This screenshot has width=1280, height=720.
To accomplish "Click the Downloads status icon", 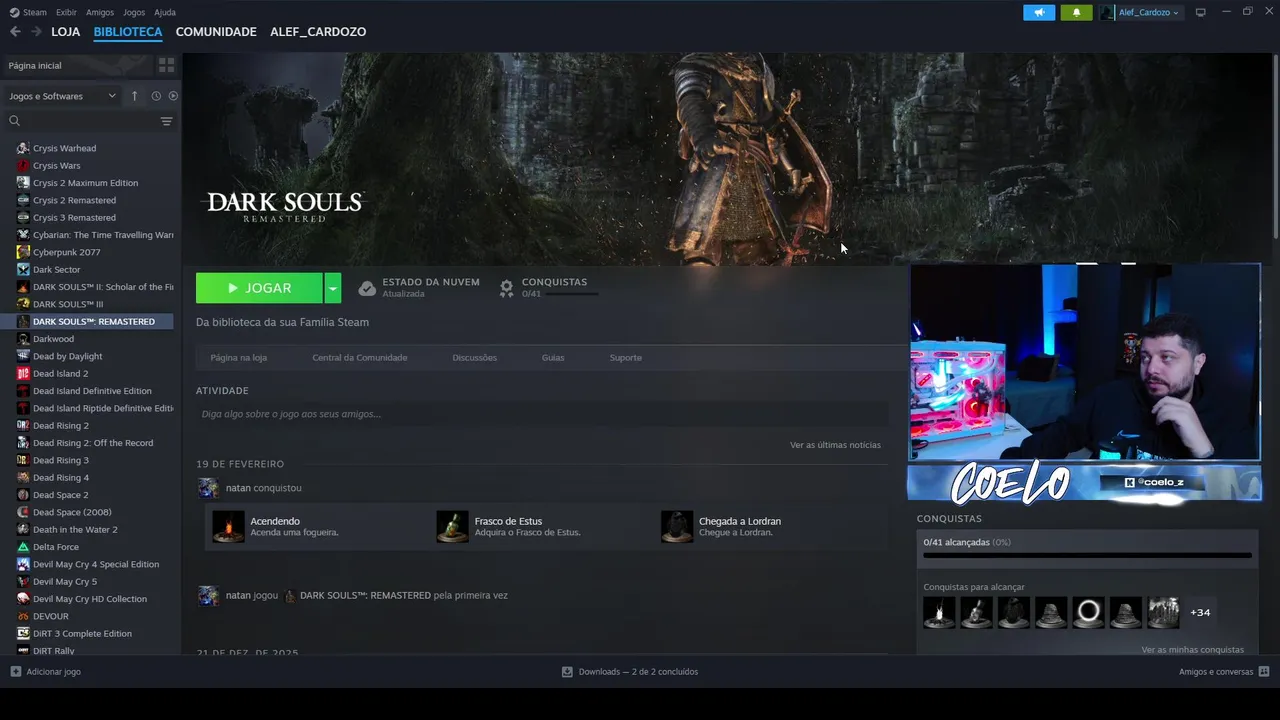I will click(x=567, y=672).
